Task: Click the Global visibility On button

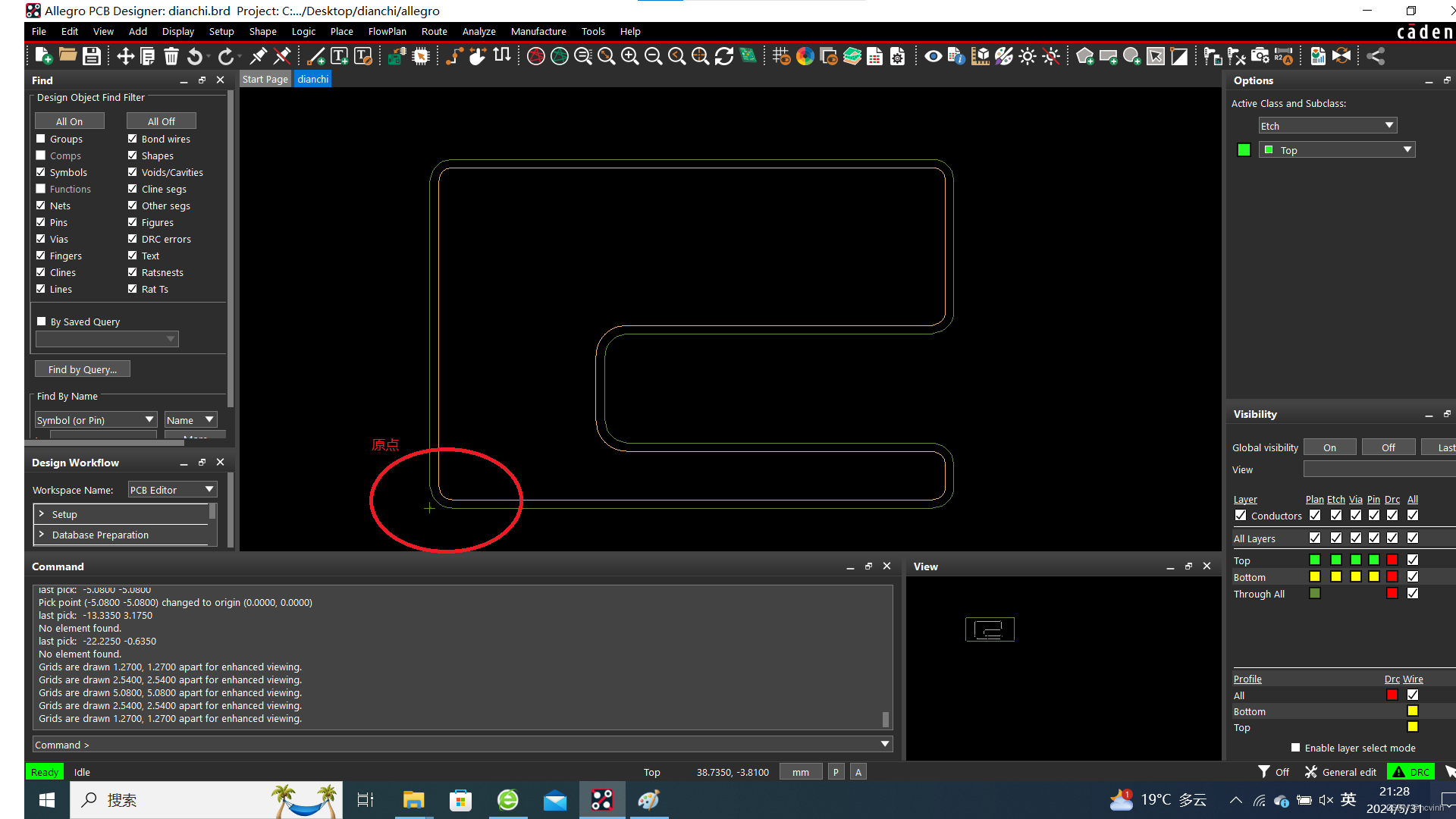Action: [x=1330, y=447]
